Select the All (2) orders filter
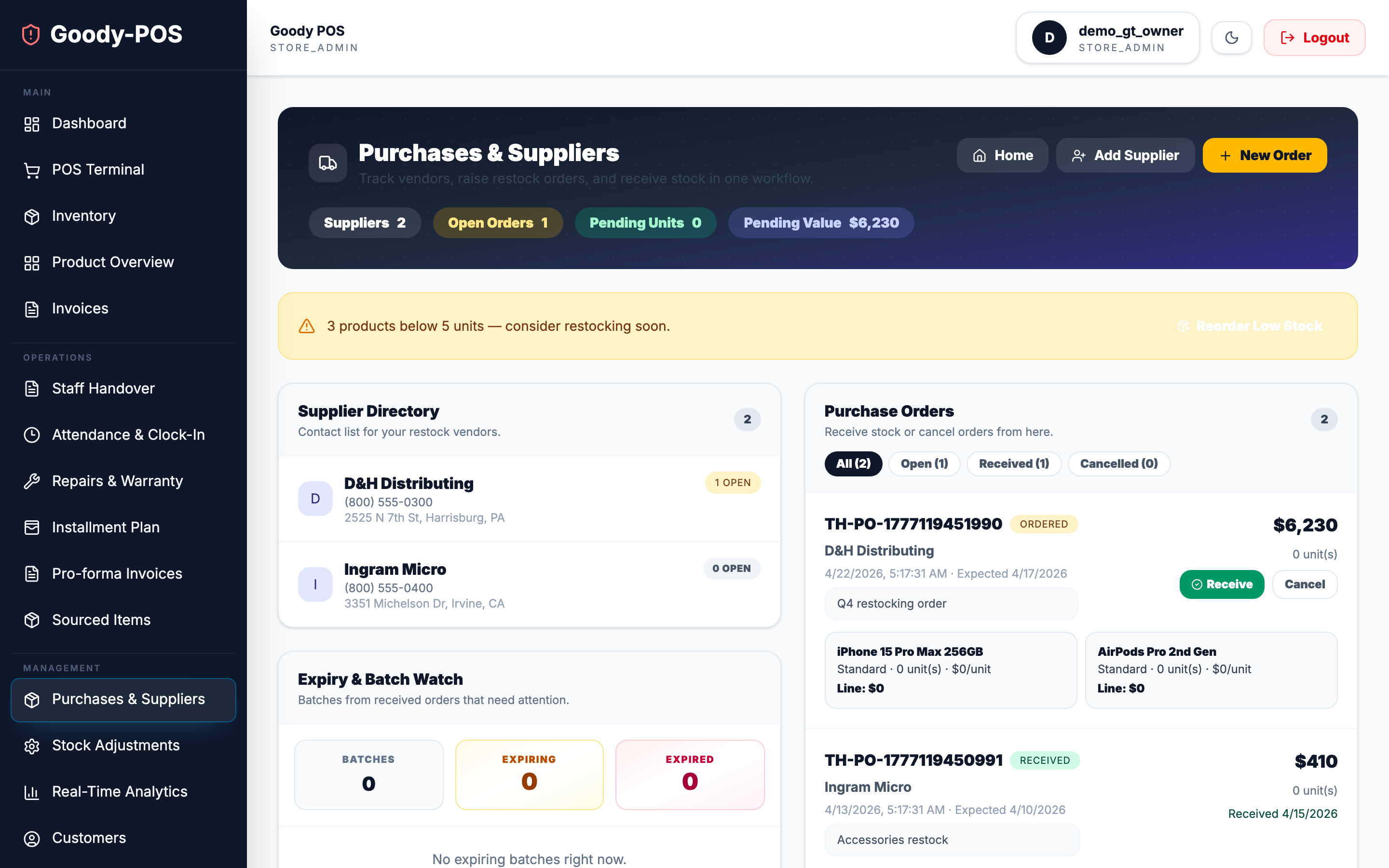This screenshot has width=1389, height=868. [853, 463]
